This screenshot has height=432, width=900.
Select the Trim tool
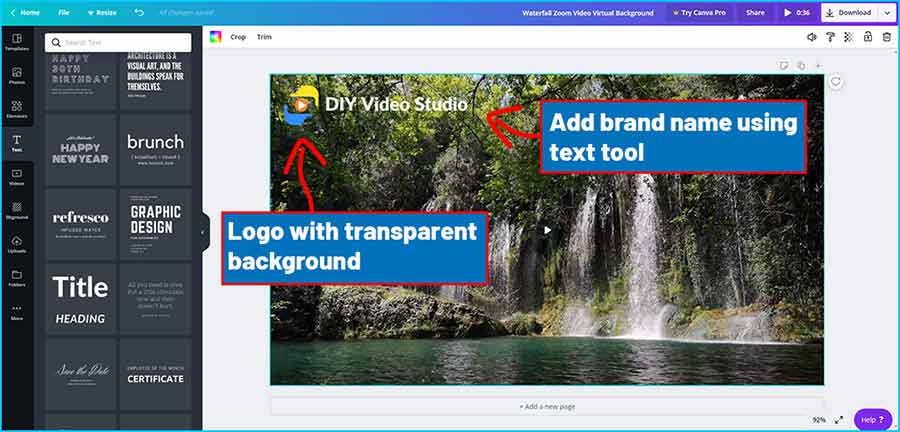tap(264, 37)
